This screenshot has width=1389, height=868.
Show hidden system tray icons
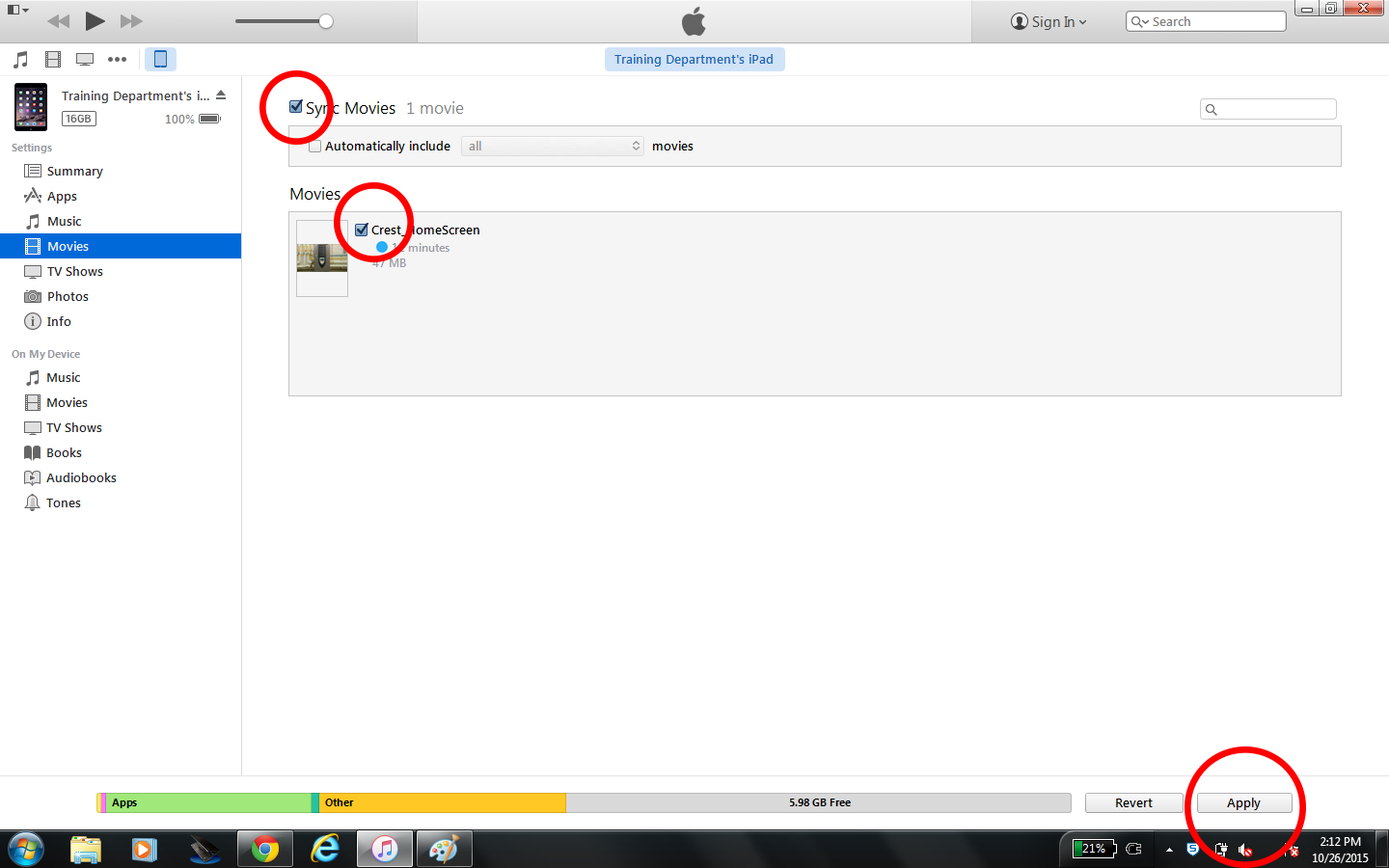1169,850
